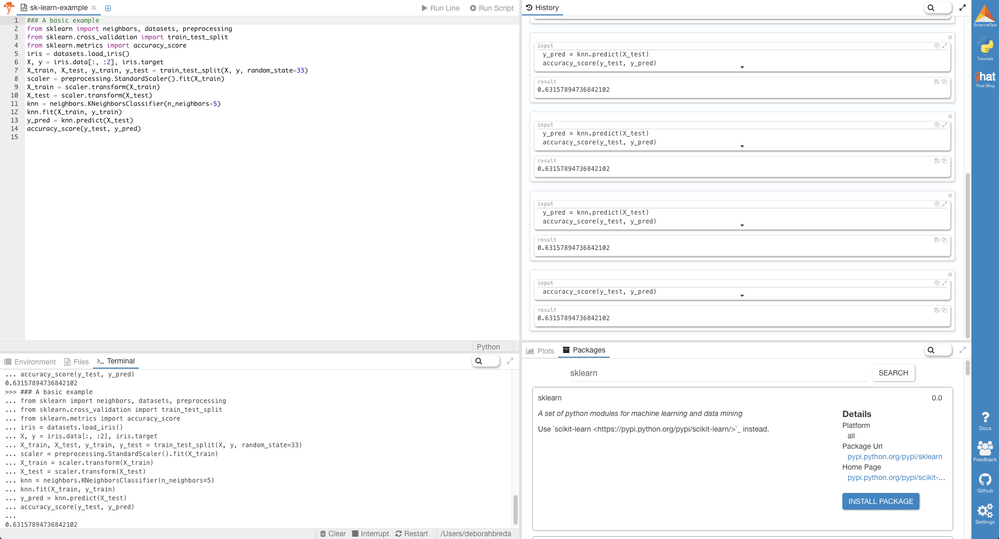This screenshot has width=999, height=539.
Task: Expand the Terminal pane to full size
Action: click(x=510, y=361)
